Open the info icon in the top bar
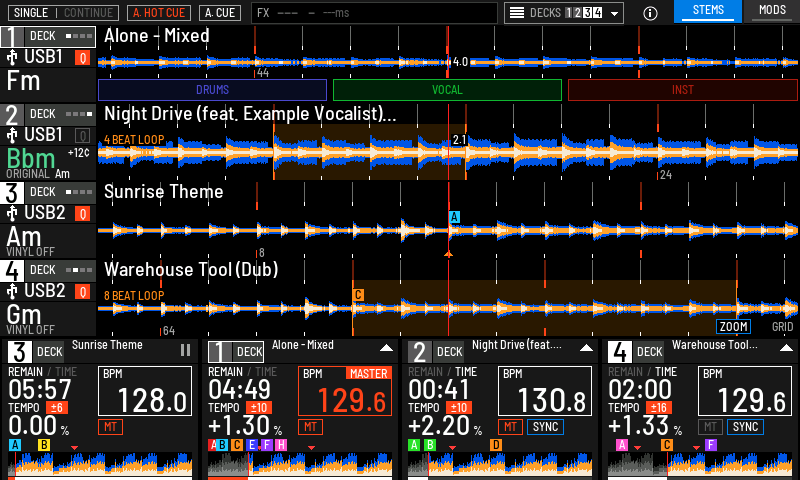Viewport: 800px width, 480px height. point(650,13)
